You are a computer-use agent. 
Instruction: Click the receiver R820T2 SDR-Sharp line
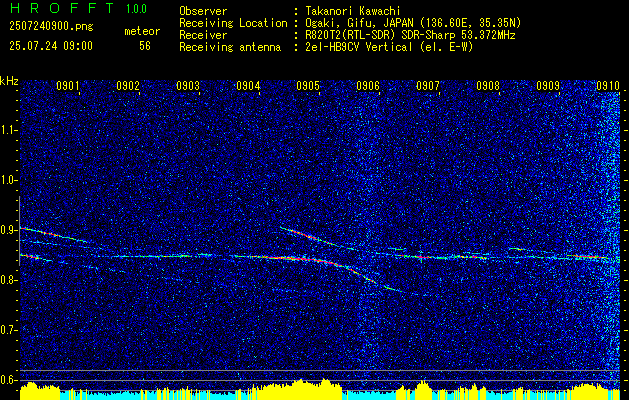click(410, 35)
